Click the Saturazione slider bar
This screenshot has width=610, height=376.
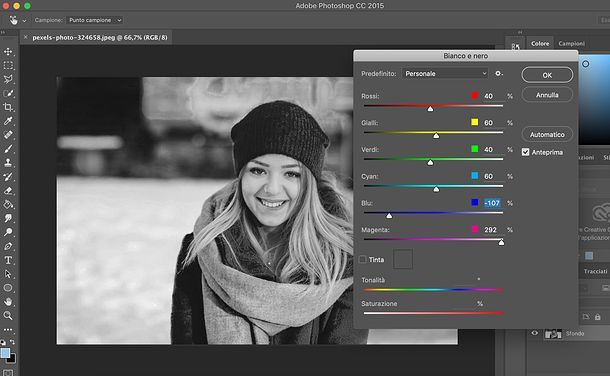(x=433, y=313)
